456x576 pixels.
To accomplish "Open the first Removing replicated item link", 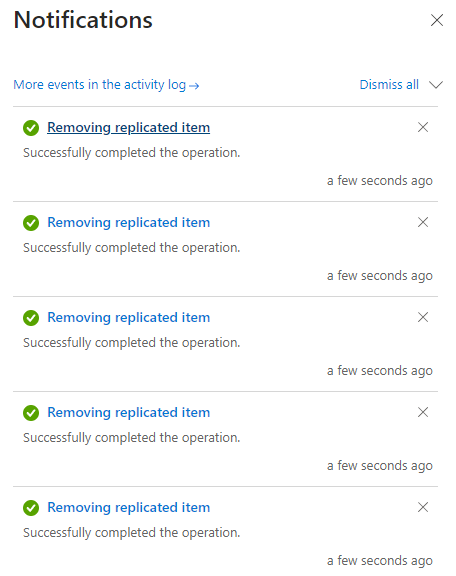I will tap(129, 127).
